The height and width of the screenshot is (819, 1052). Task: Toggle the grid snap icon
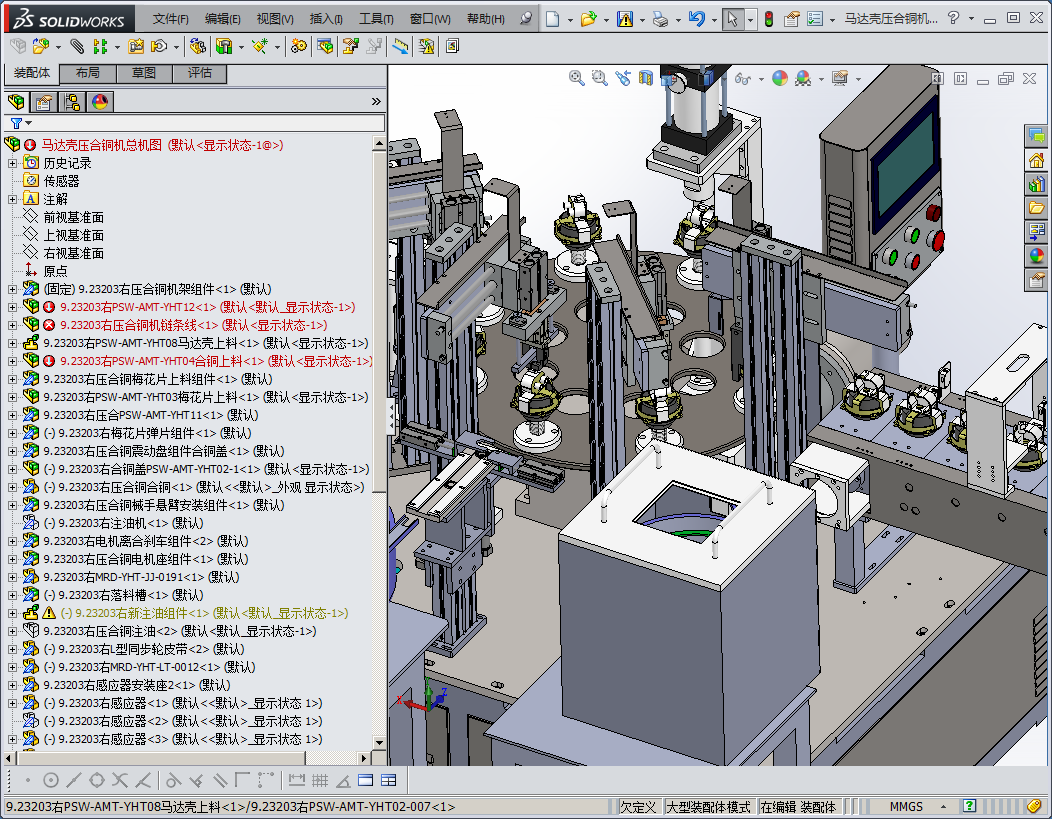coord(320,780)
